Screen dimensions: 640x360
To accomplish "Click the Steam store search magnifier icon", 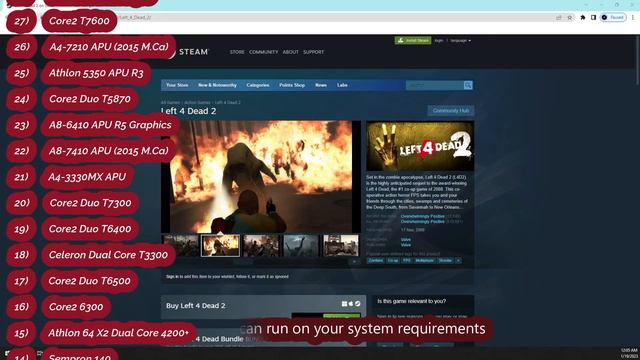I will (x=468, y=85).
